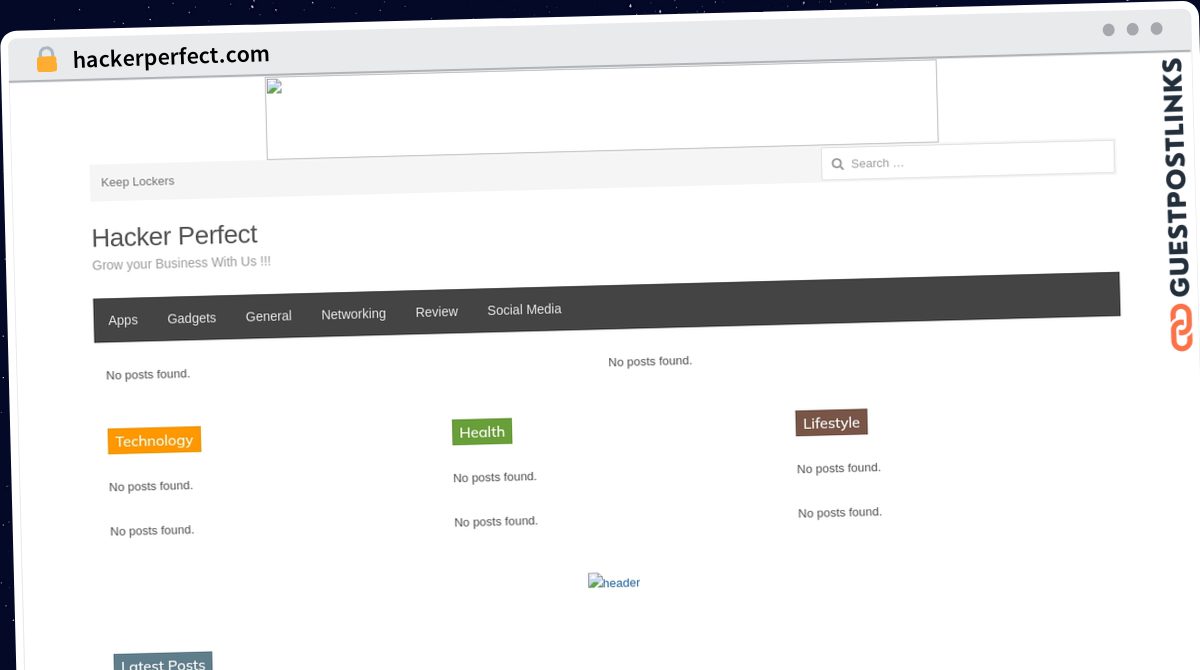
Task: Click the padlock icon beside the URL
Action: pos(47,60)
